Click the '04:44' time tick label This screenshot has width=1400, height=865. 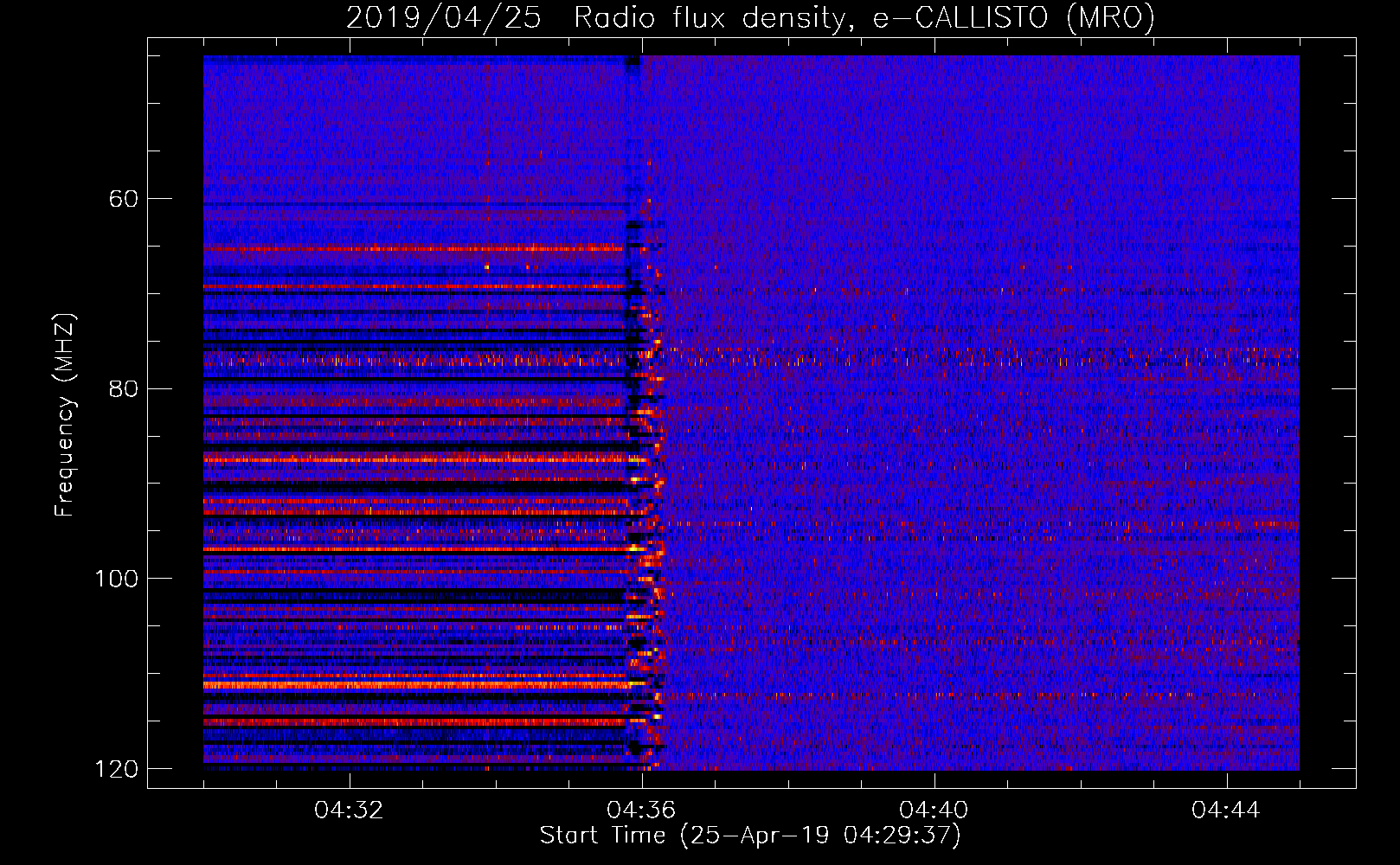point(1226,811)
